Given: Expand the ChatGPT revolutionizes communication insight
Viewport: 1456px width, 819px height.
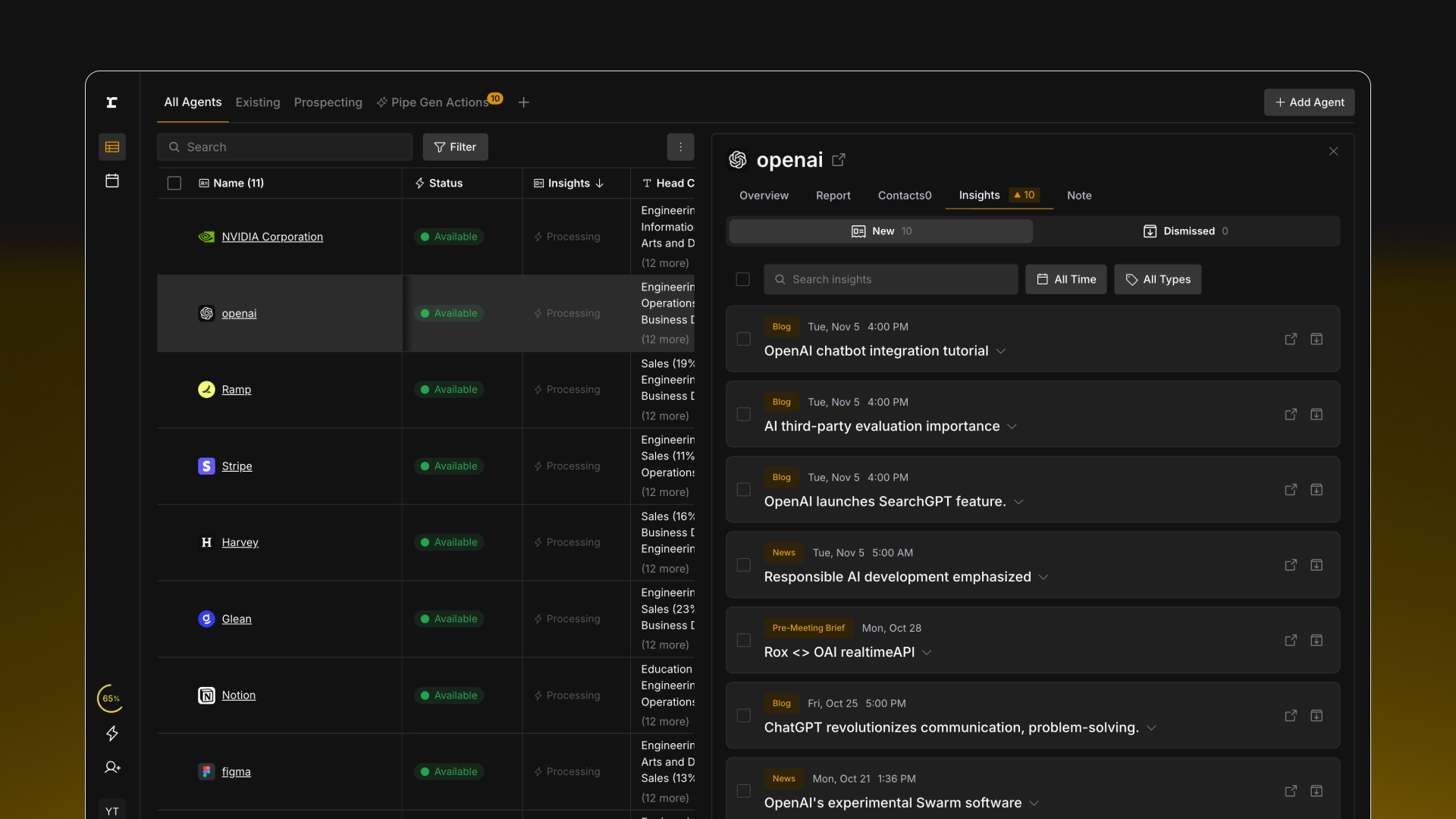Looking at the screenshot, I should point(1151,728).
